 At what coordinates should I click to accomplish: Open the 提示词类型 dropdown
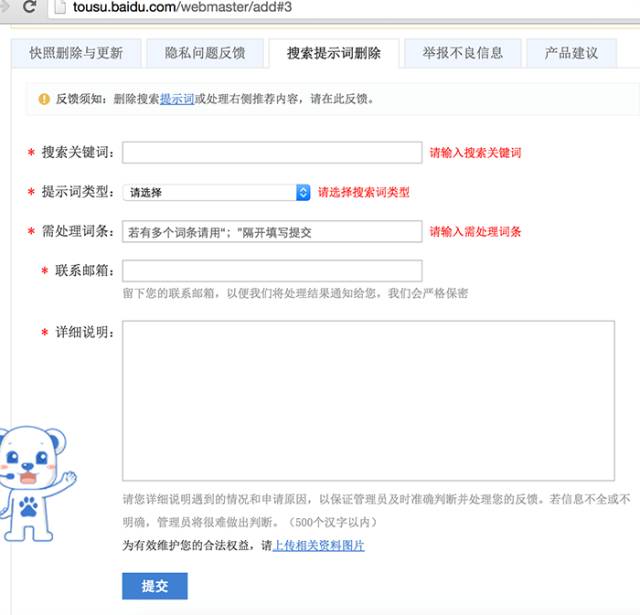pyautogui.click(x=216, y=192)
